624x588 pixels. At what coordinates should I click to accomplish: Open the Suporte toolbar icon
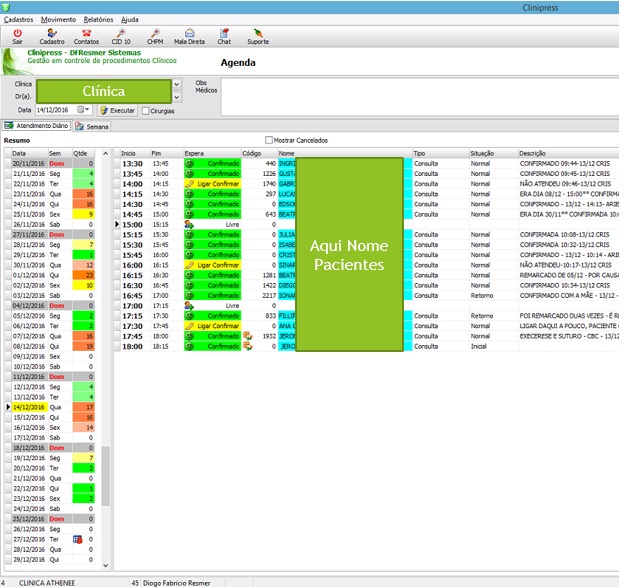pyautogui.click(x=258, y=34)
